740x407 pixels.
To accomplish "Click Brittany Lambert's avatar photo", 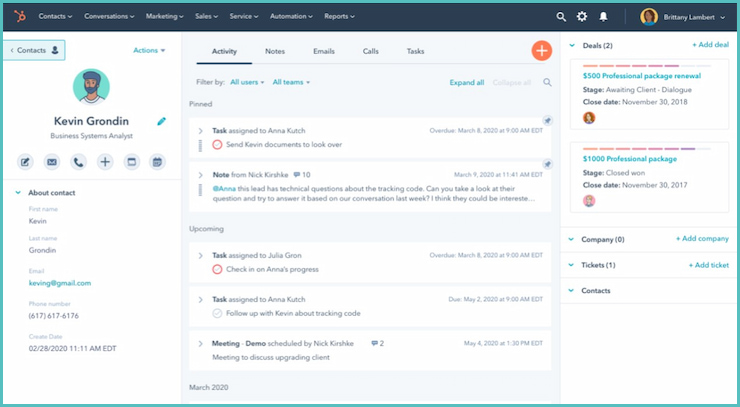I will [x=649, y=17].
